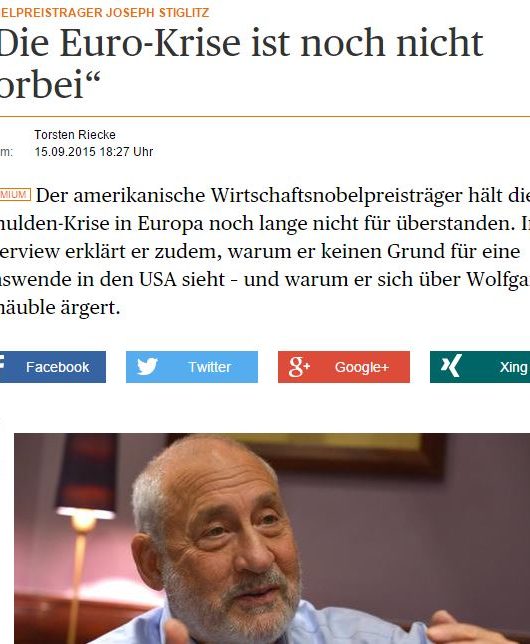Click the Google+ g+ icon

pyautogui.click(x=299, y=367)
